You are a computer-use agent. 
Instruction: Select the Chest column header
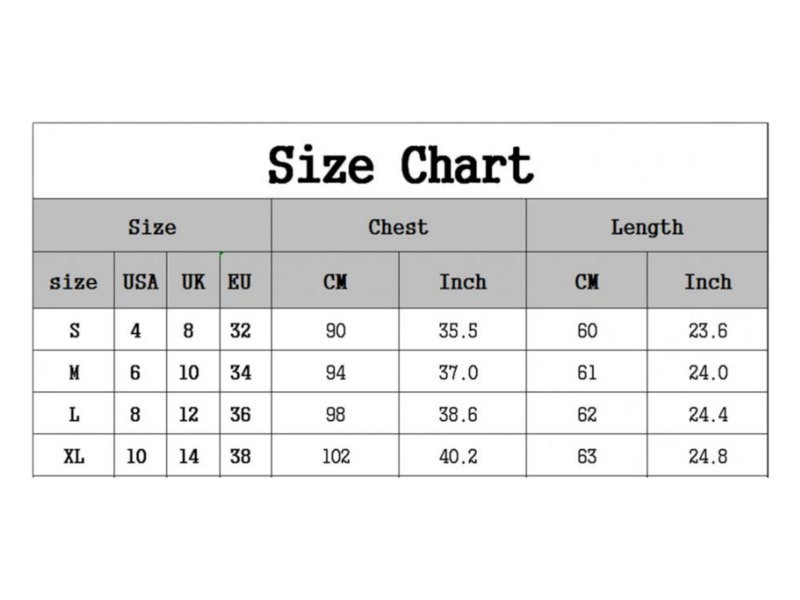coord(398,226)
